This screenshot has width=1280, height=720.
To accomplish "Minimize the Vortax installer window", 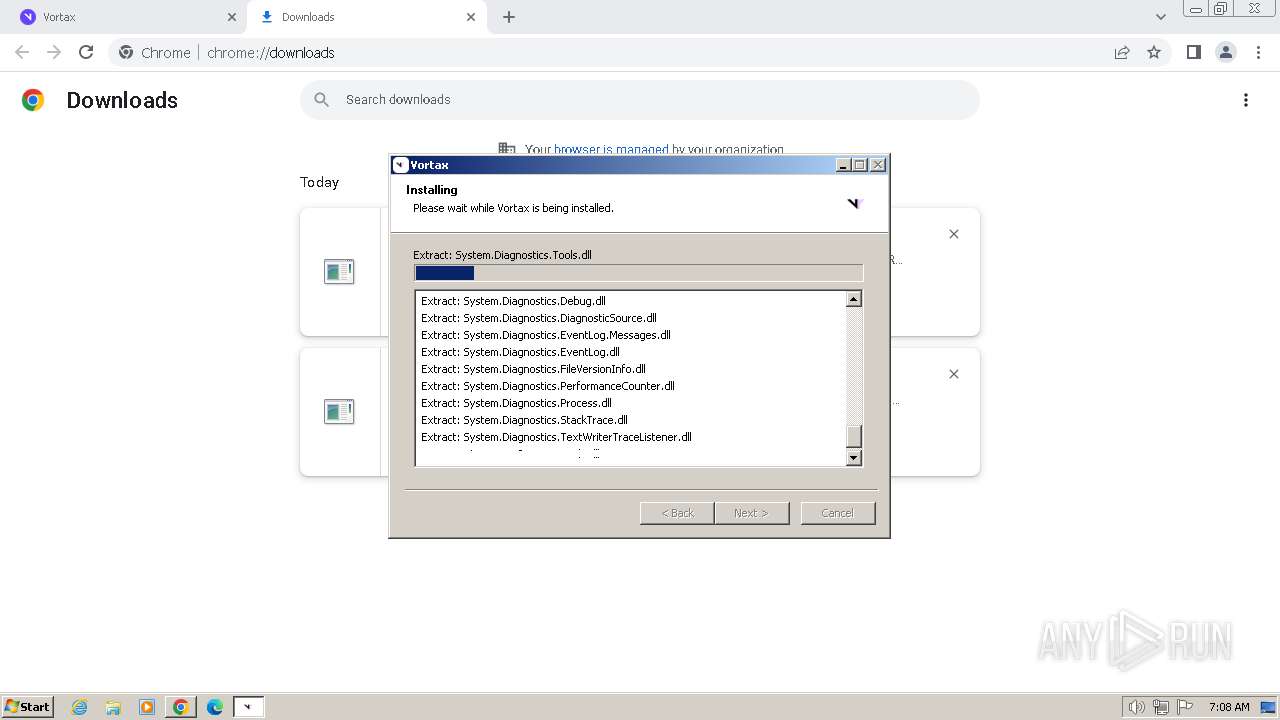I will (843, 165).
